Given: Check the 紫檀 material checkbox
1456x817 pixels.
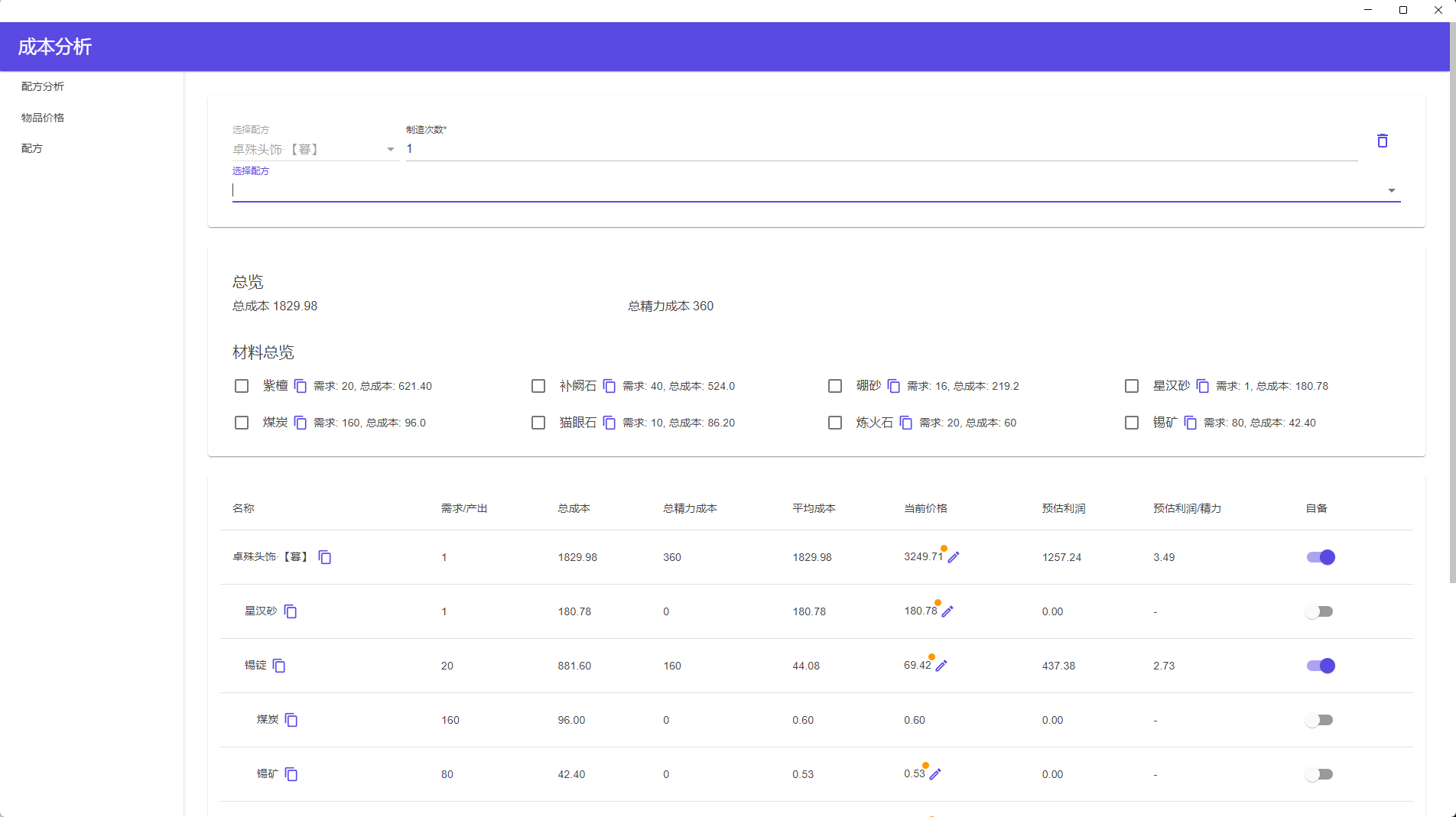Looking at the screenshot, I should (242, 386).
